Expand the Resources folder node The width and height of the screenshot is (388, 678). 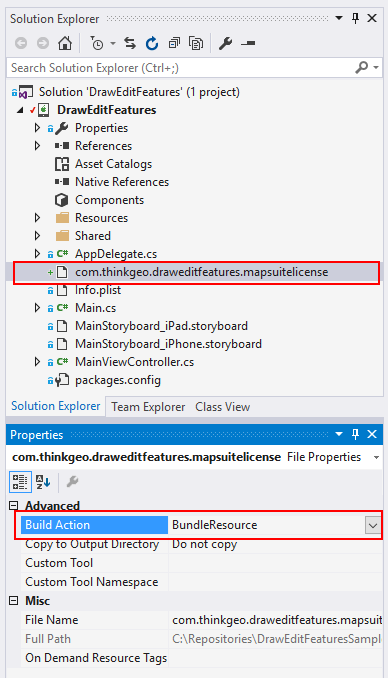37,217
